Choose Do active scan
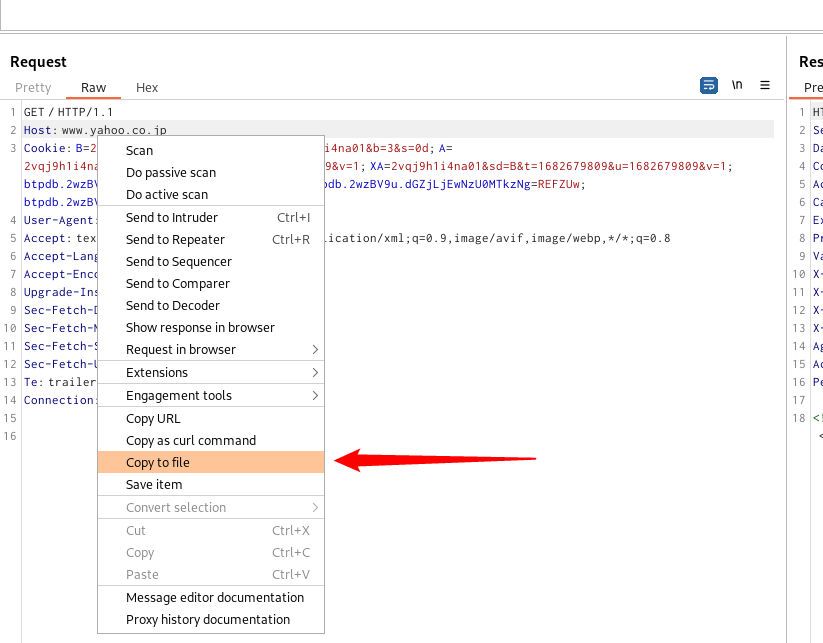The image size is (823, 643). tap(167, 194)
